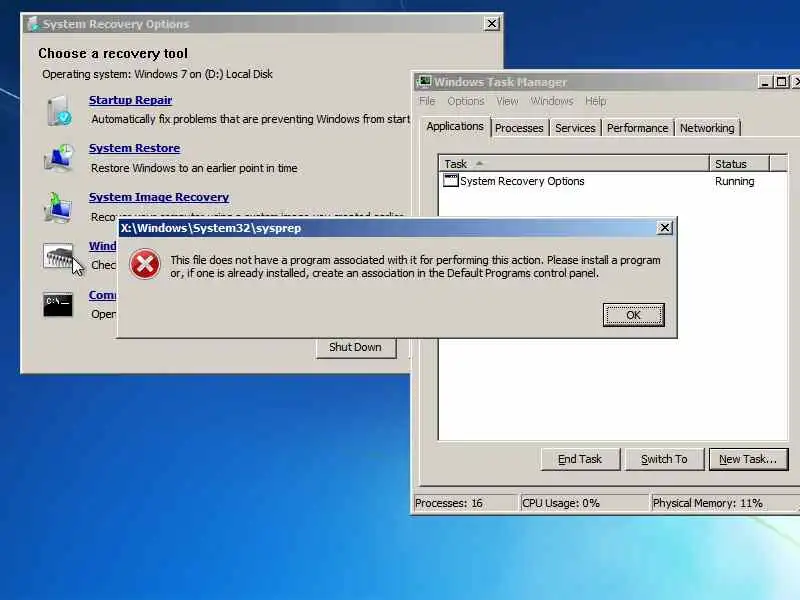800x600 pixels.
Task: Close the sysprep error dialog
Action: click(x=664, y=228)
